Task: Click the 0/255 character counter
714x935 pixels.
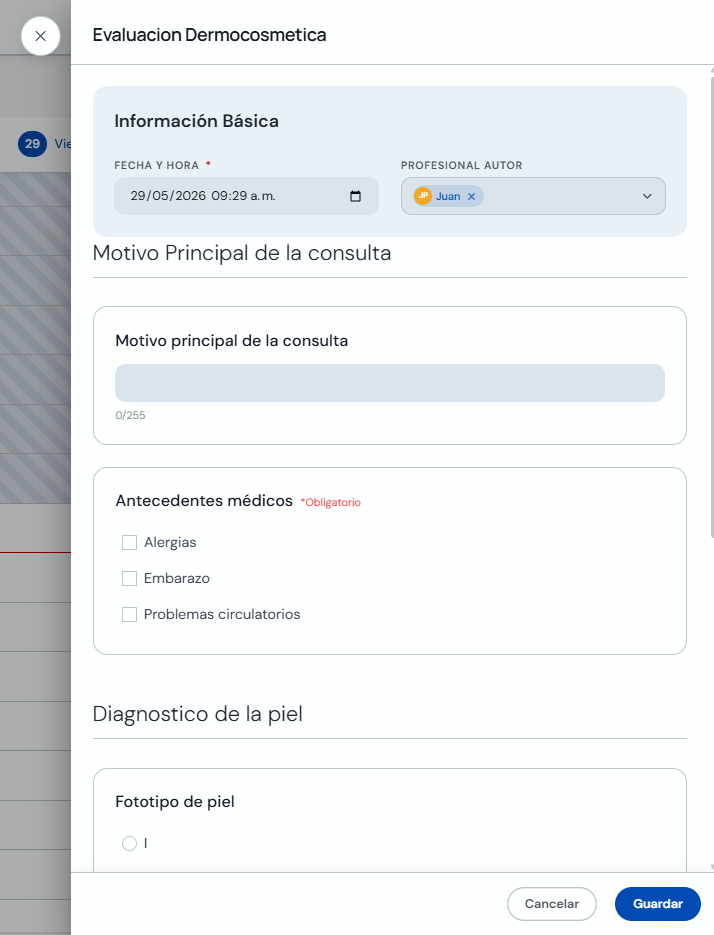Action: [x=130, y=415]
